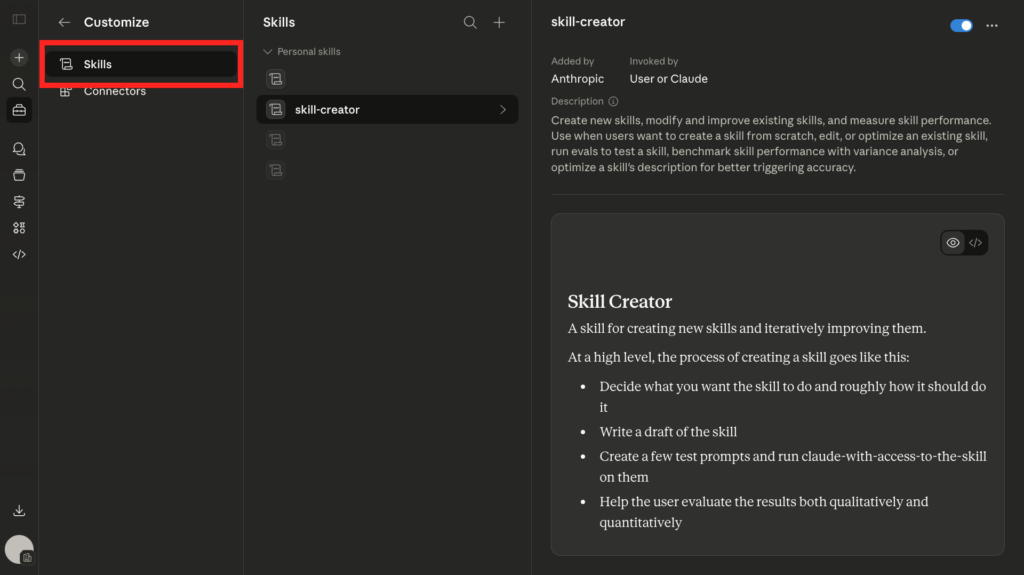The width and height of the screenshot is (1024, 575).
Task: Add a new skill with plus icon
Action: pos(499,22)
